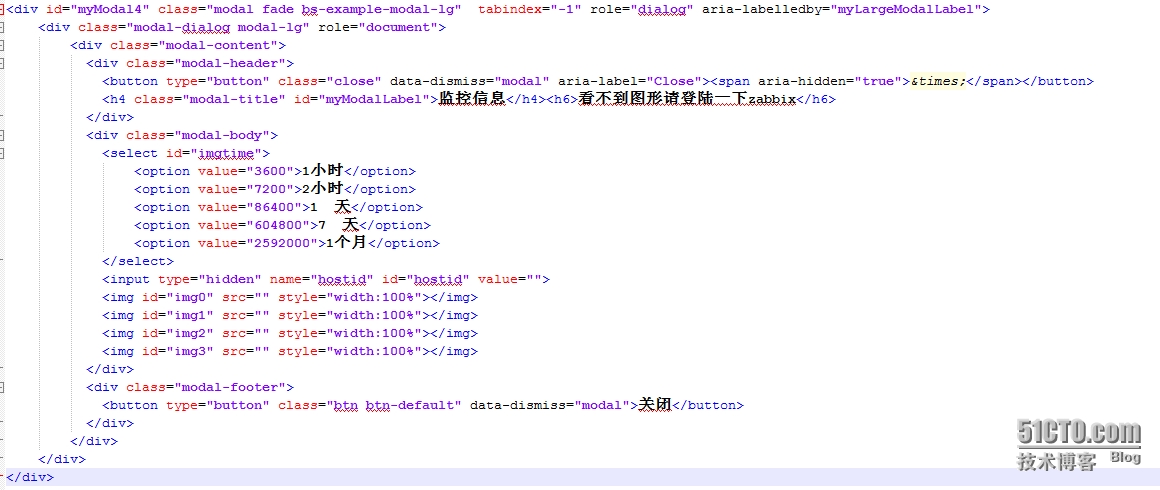Image resolution: width=1160 pixels, height=490 pixels.
Task: Collapse fold marker beside modal-body div line
Action: (x=2, y=135)
